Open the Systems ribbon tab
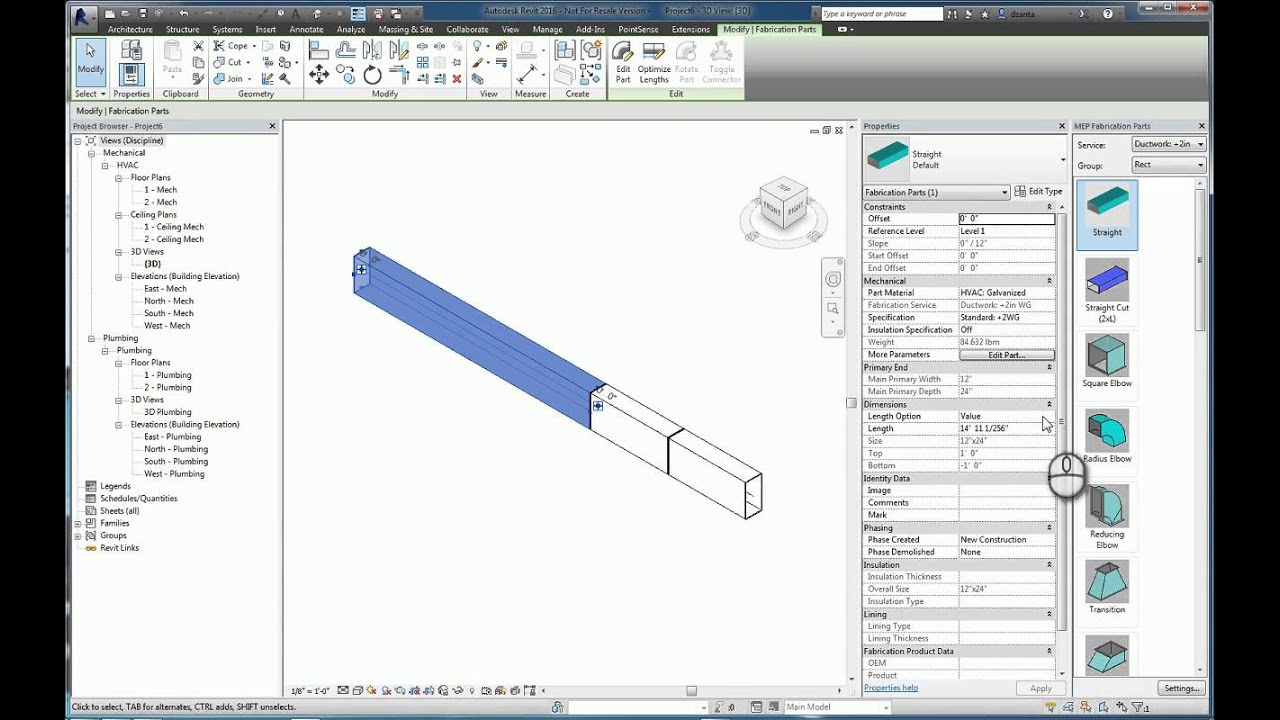The width and height of the screenshot is (1280, 720). pyautogui.click(x=227, y=29)
